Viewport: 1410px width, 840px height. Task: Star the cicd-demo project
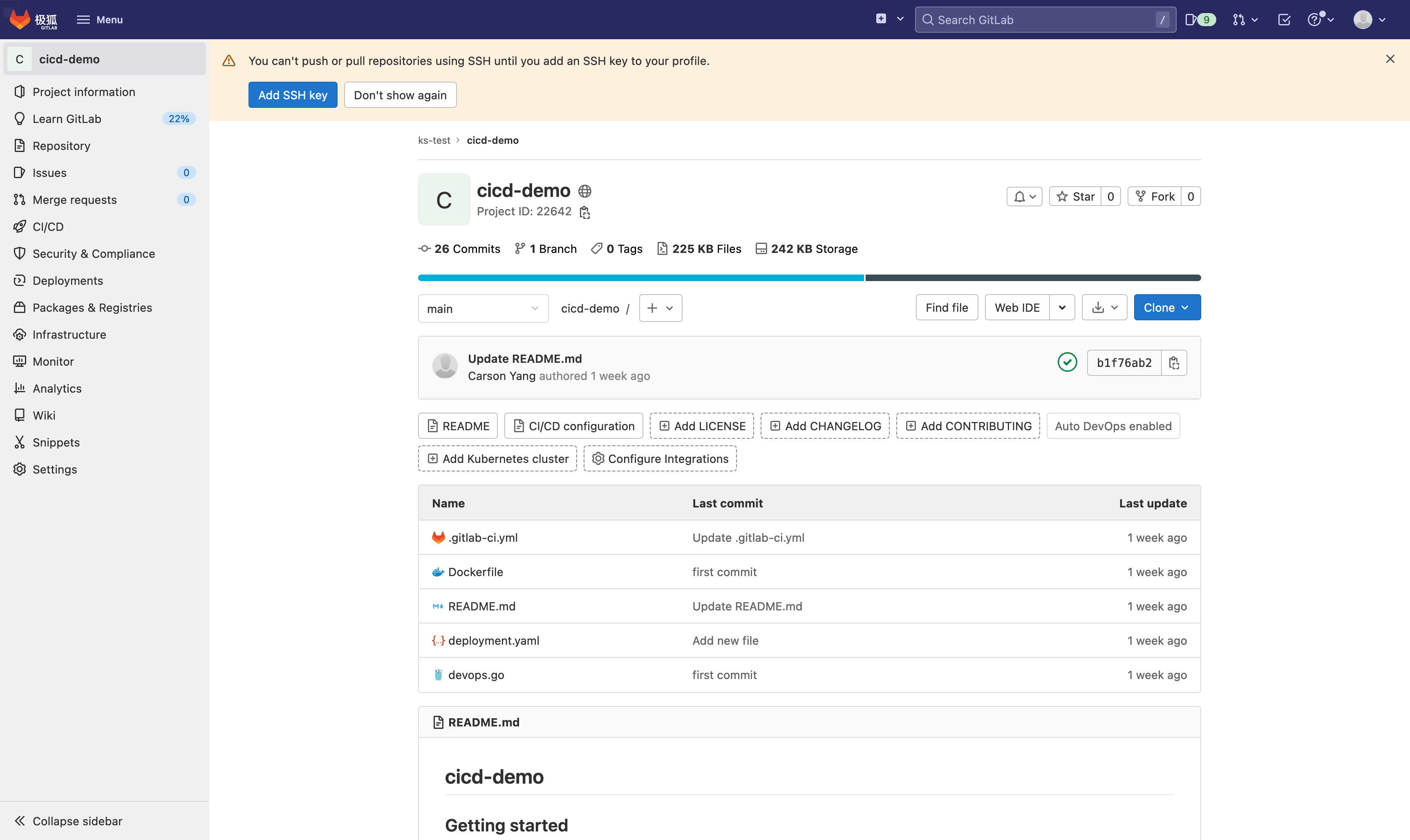point(1075,197)
